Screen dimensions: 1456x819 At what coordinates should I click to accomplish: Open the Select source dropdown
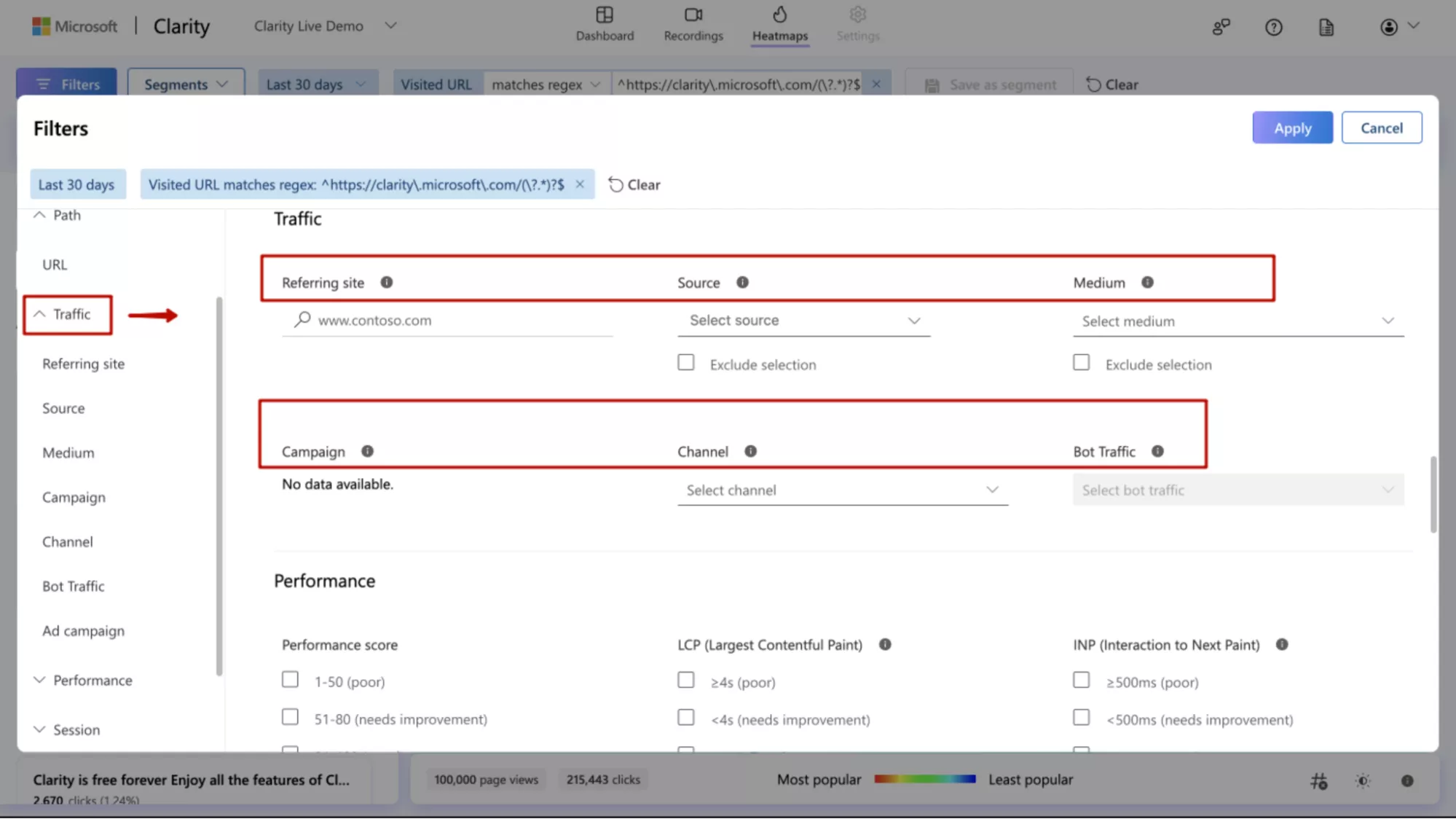click(x=803, y=321)
